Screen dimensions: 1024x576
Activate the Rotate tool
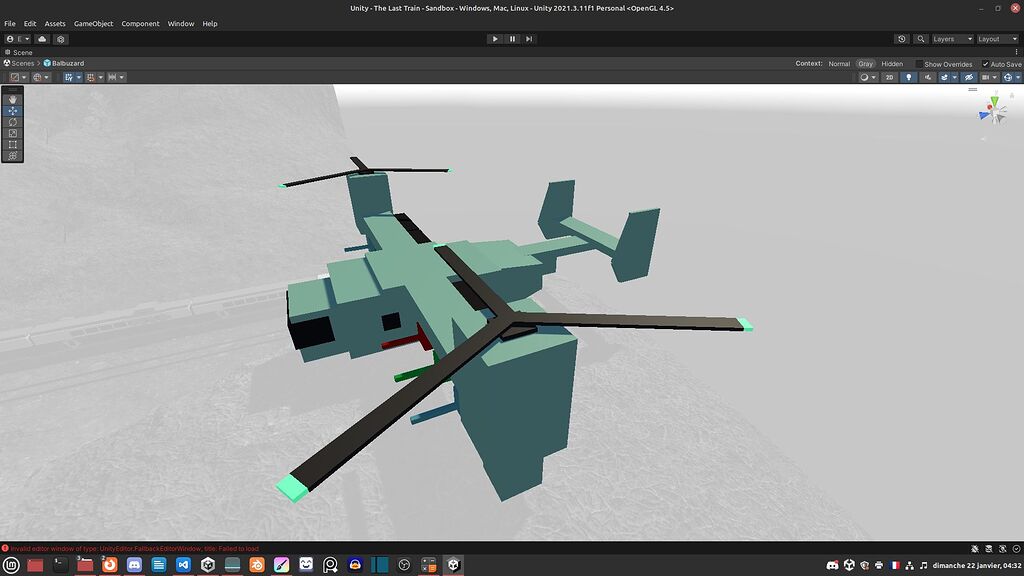[x=12, y=124]
